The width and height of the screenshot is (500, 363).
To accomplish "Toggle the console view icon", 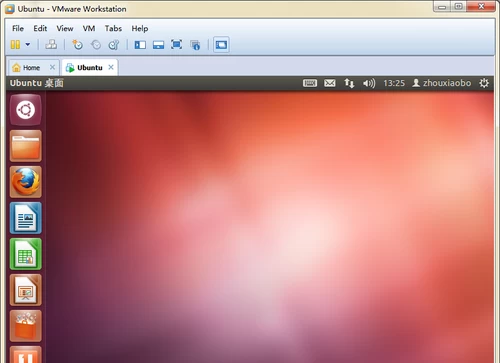I will [221, 45].
